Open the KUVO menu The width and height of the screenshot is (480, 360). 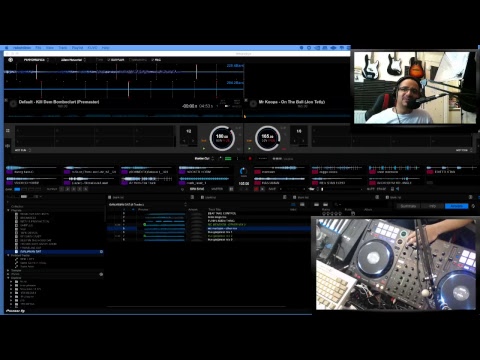92,48
